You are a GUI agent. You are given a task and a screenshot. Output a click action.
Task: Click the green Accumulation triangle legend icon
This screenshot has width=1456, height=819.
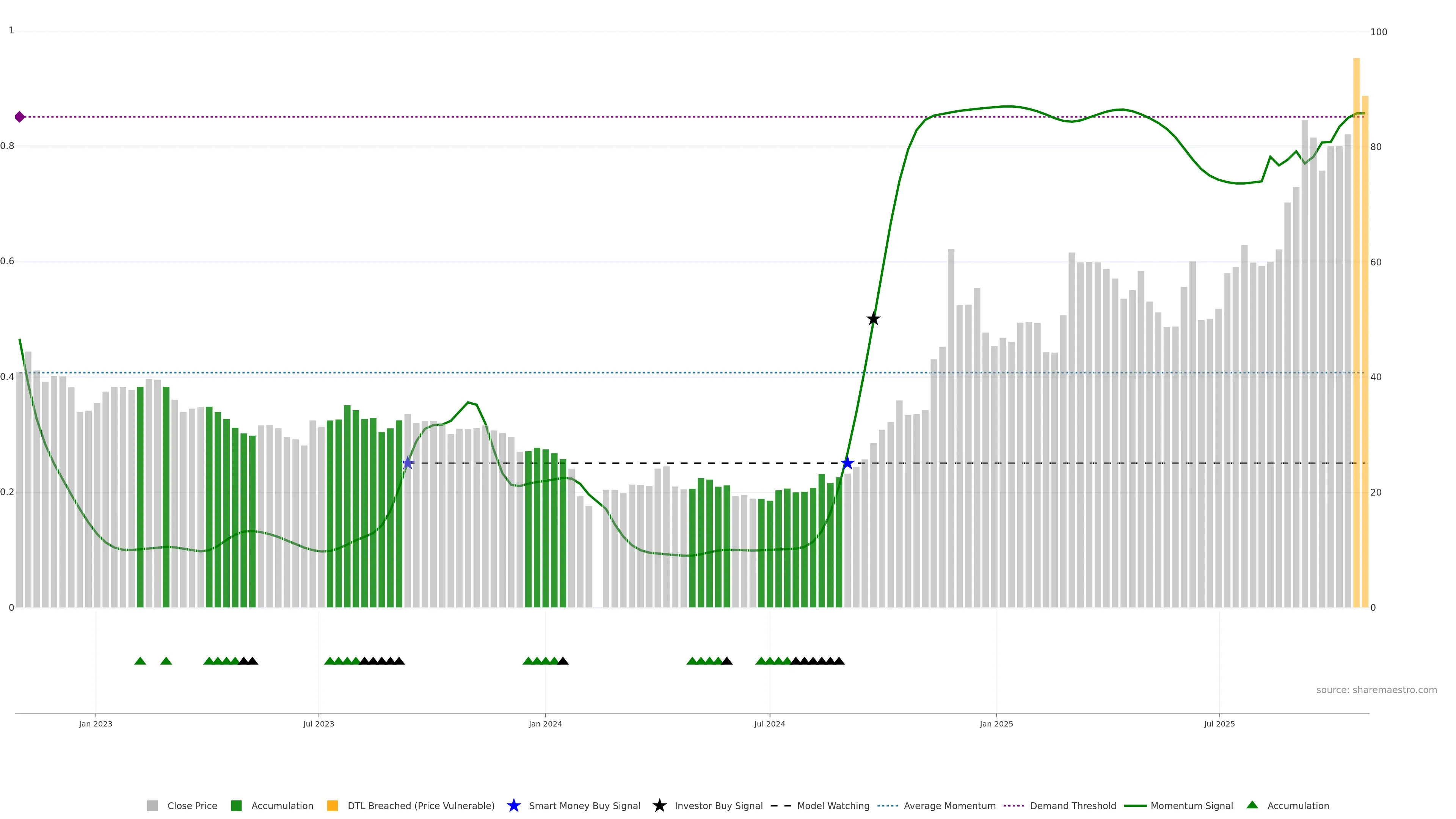point(1252,805)
